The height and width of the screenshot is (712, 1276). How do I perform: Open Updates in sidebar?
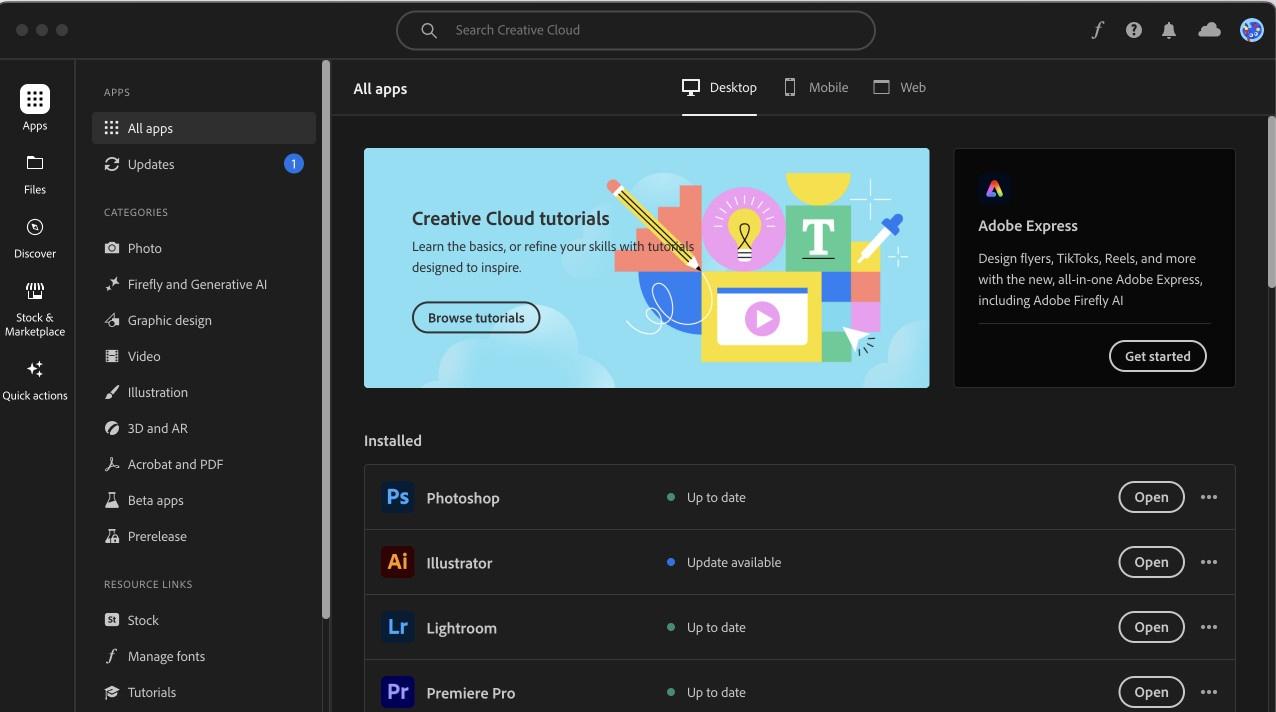[204, 164]
